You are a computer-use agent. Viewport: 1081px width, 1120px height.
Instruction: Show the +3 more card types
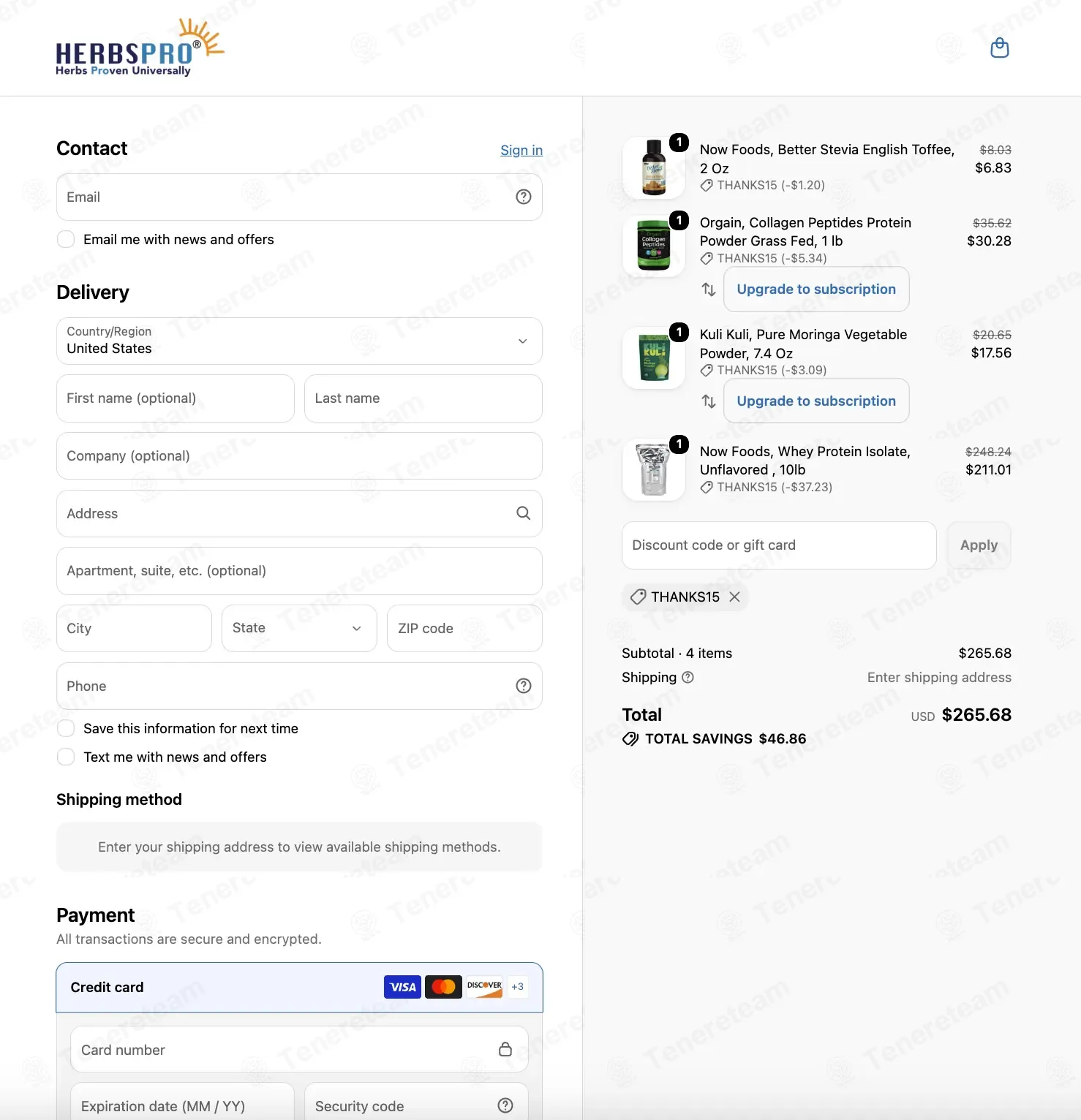[x=517, y=987]
